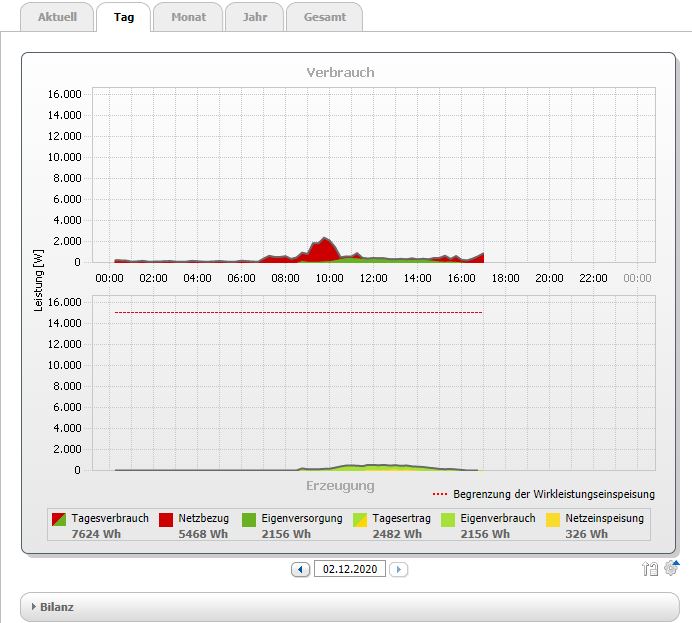Click the Verbrauch chart title
This screenshot has height=623, width=692.
[340, 72]
